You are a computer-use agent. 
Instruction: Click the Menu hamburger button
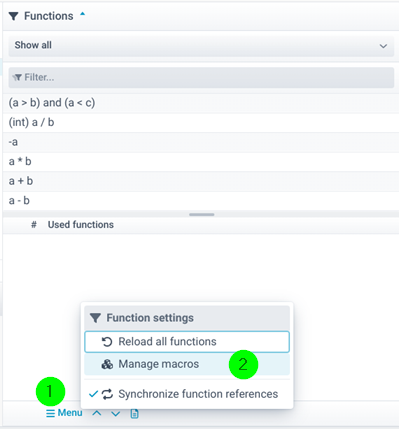[x=64, y=413]
